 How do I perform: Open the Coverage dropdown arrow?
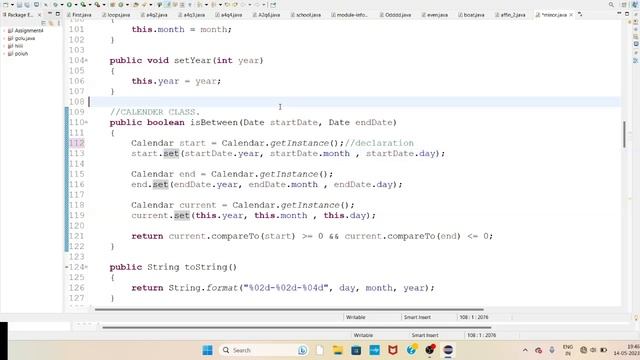[x=90, y=5]
